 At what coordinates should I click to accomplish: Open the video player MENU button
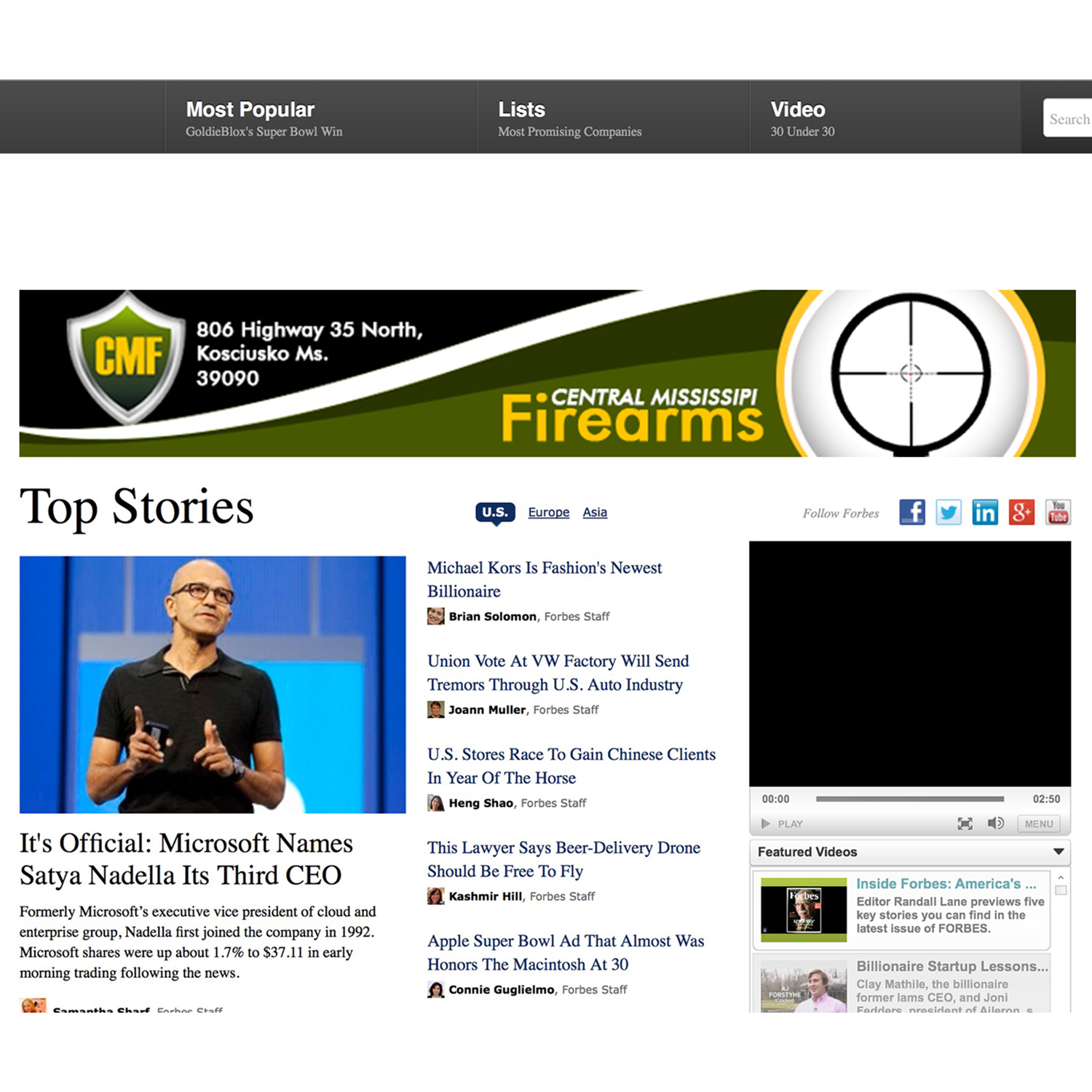pyautogui.click(x=1039, y=824)
